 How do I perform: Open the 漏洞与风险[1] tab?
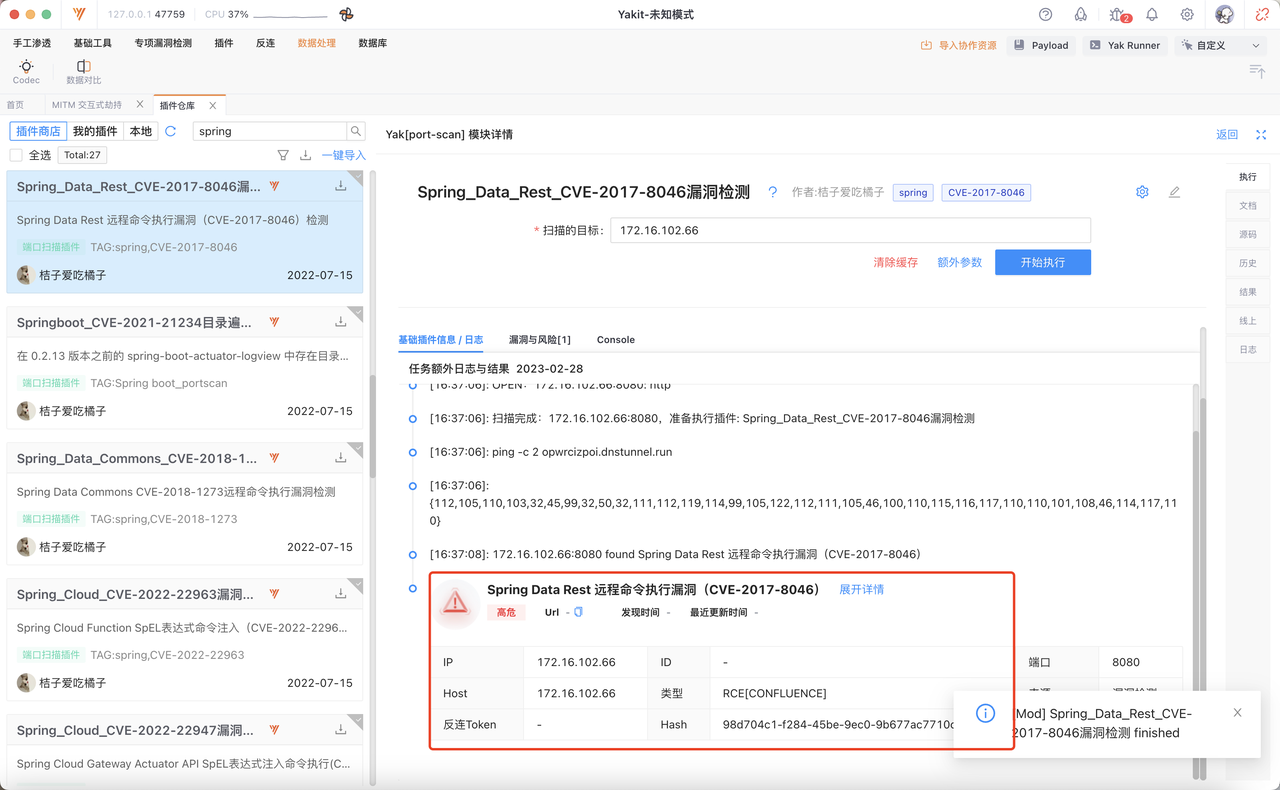tap(539, 340)
